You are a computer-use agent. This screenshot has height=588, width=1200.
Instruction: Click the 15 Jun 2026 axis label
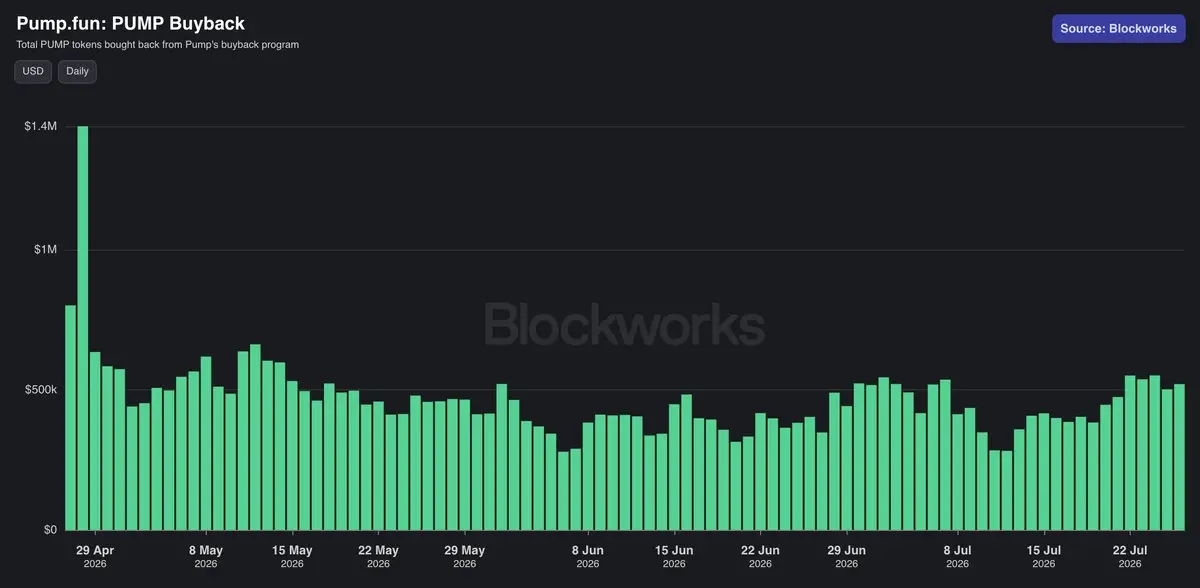pos(674,556)
